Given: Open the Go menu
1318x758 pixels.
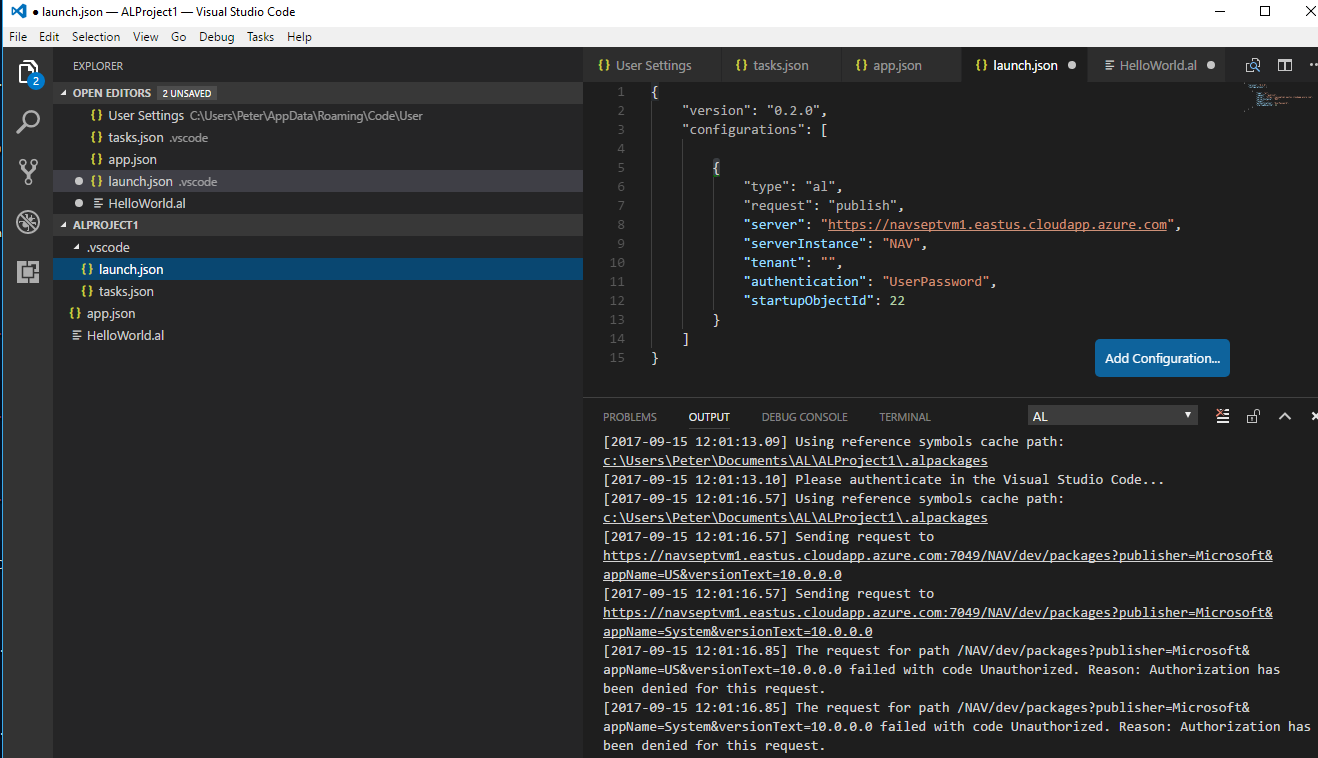Looking at the screenshot, I should tap(179, 37).
